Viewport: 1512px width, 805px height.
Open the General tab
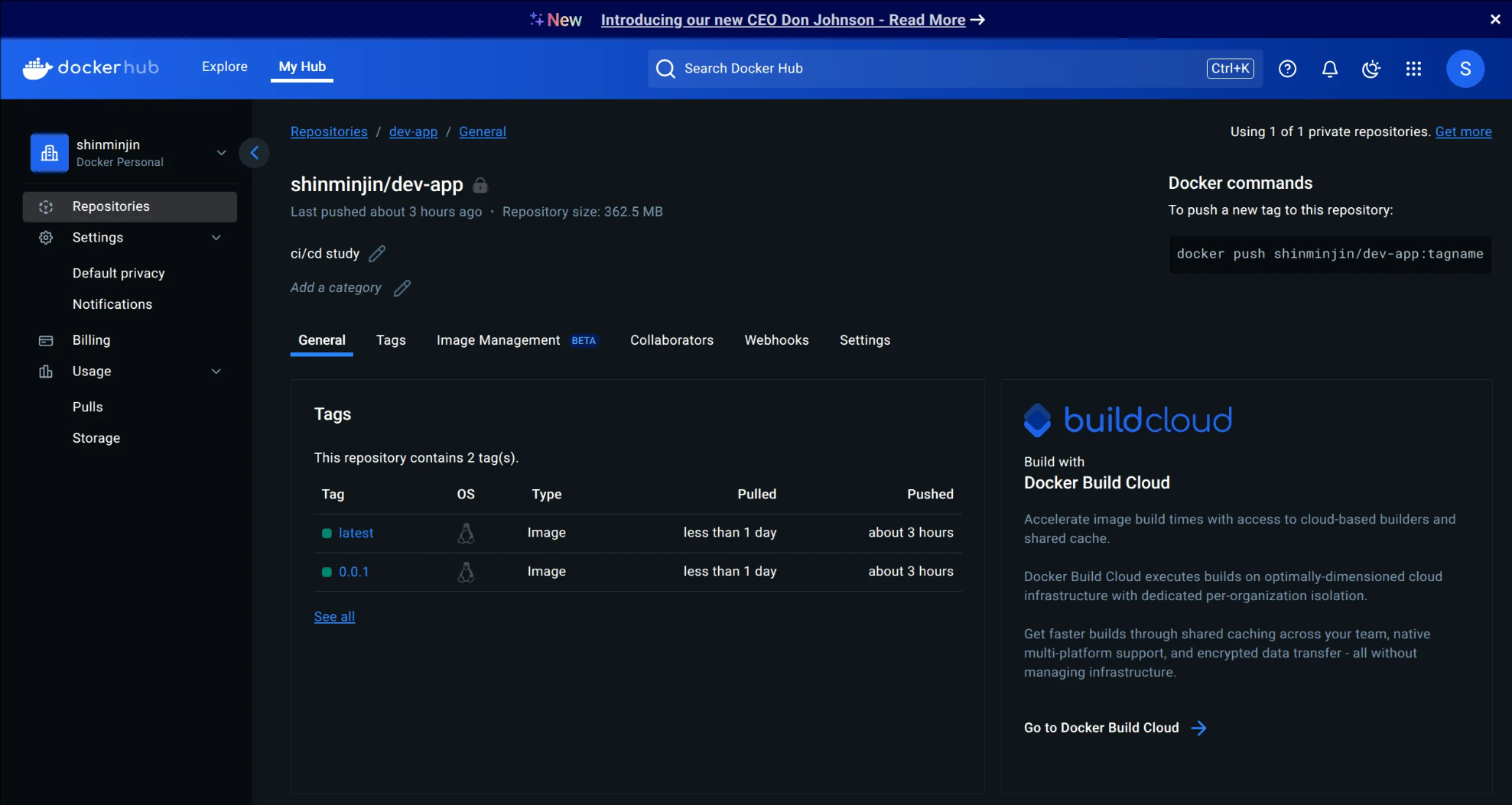321,340
